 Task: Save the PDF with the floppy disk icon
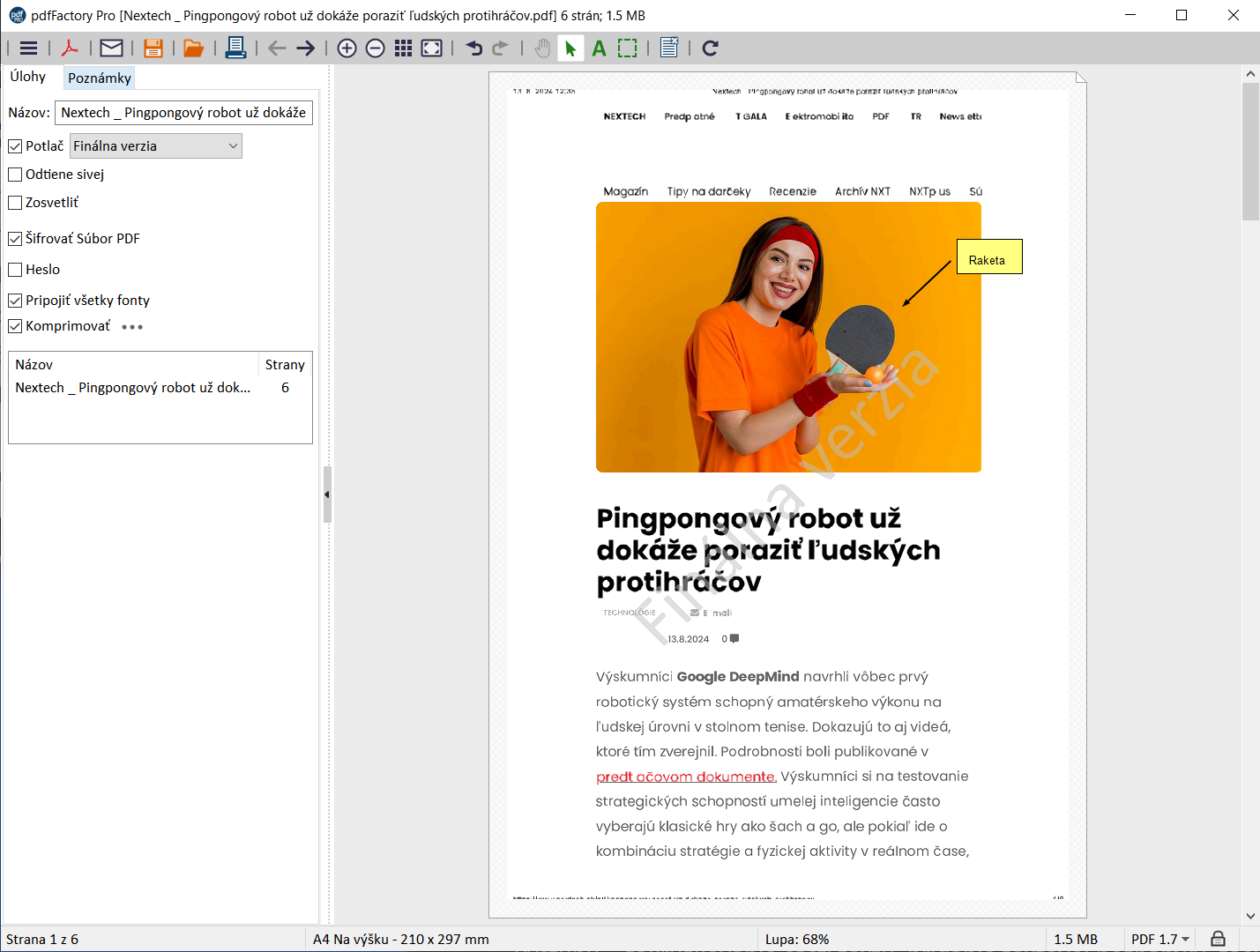point(153,48)
